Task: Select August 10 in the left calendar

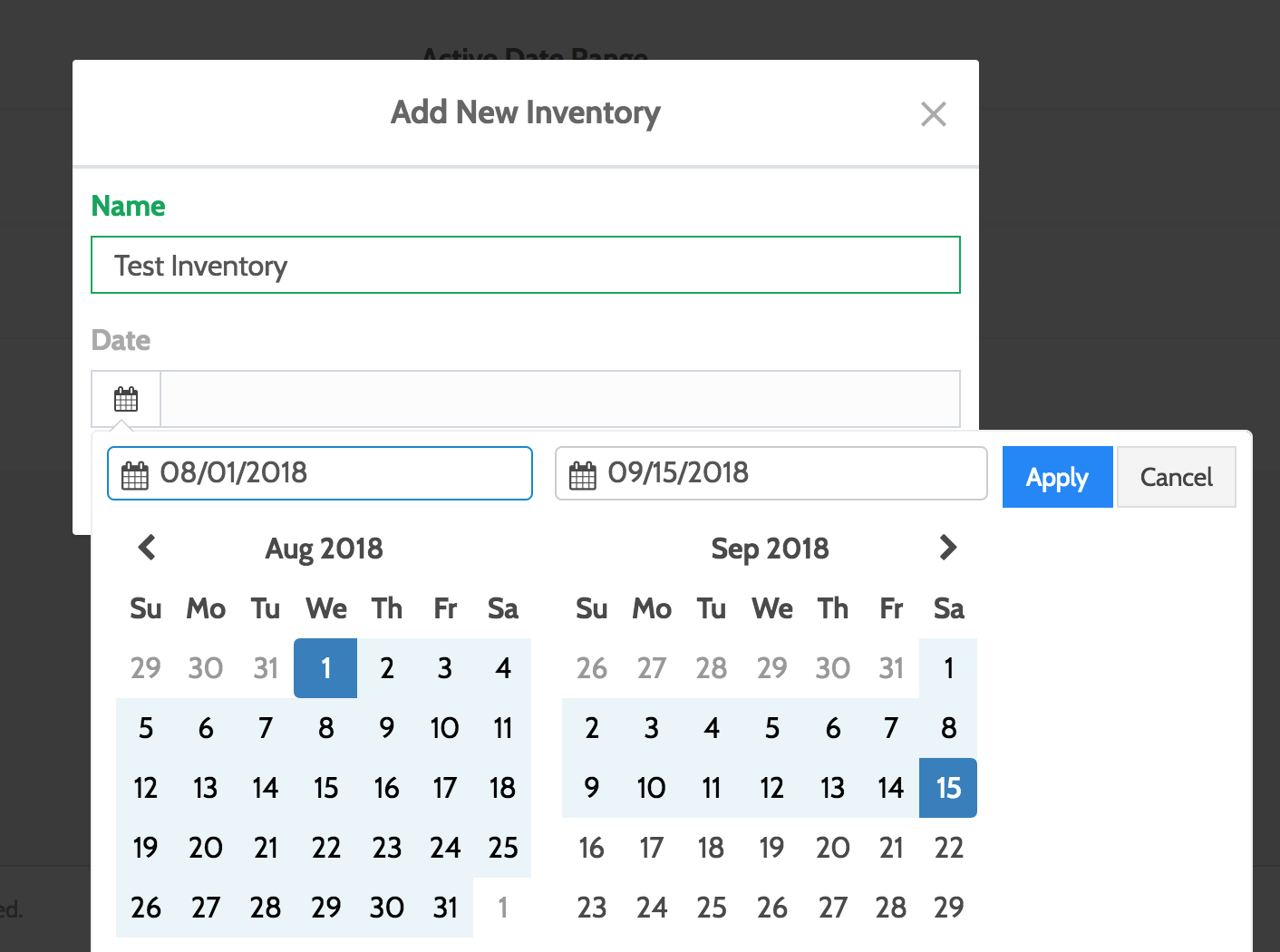Action: (445, 728)
